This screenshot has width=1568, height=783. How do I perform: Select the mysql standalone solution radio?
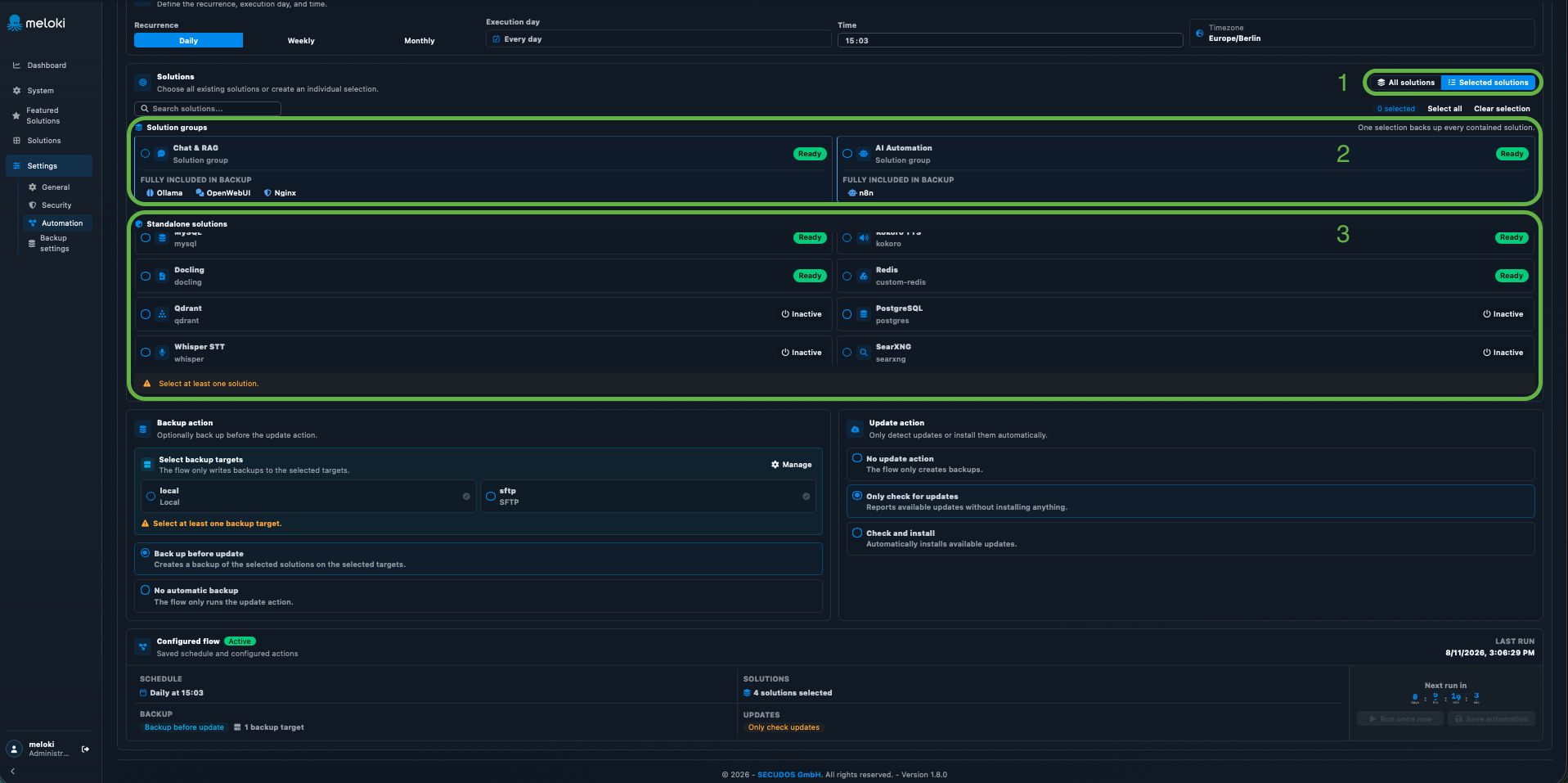(x=146, y=238)
